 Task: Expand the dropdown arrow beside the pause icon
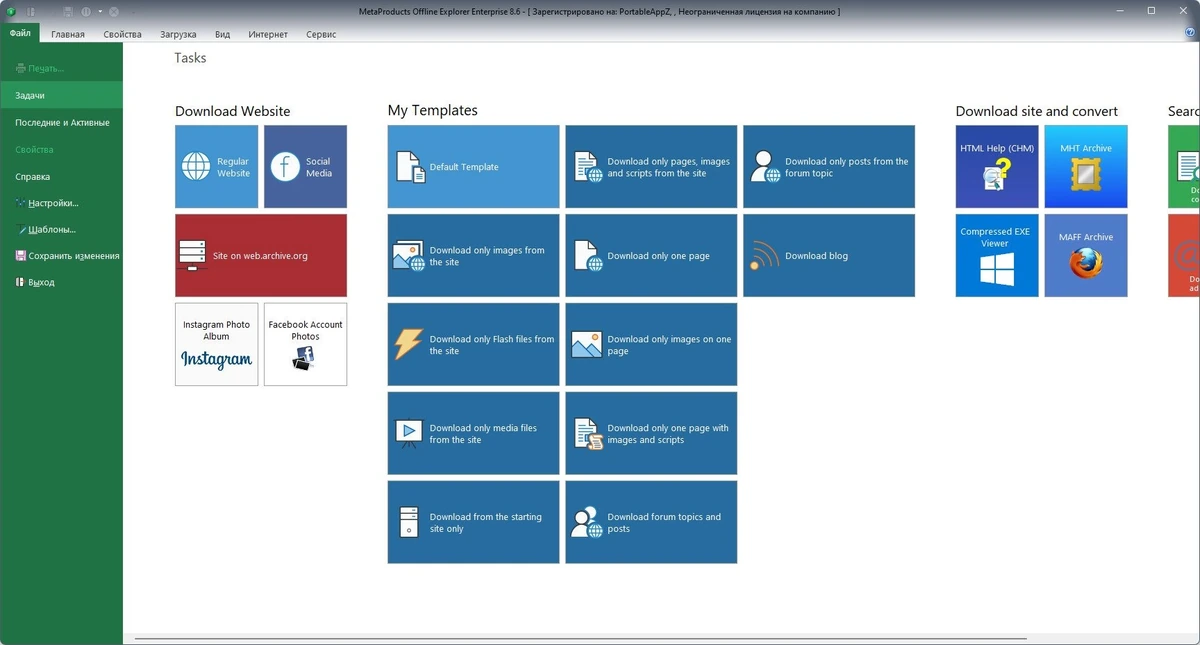[x=99, y=11]
